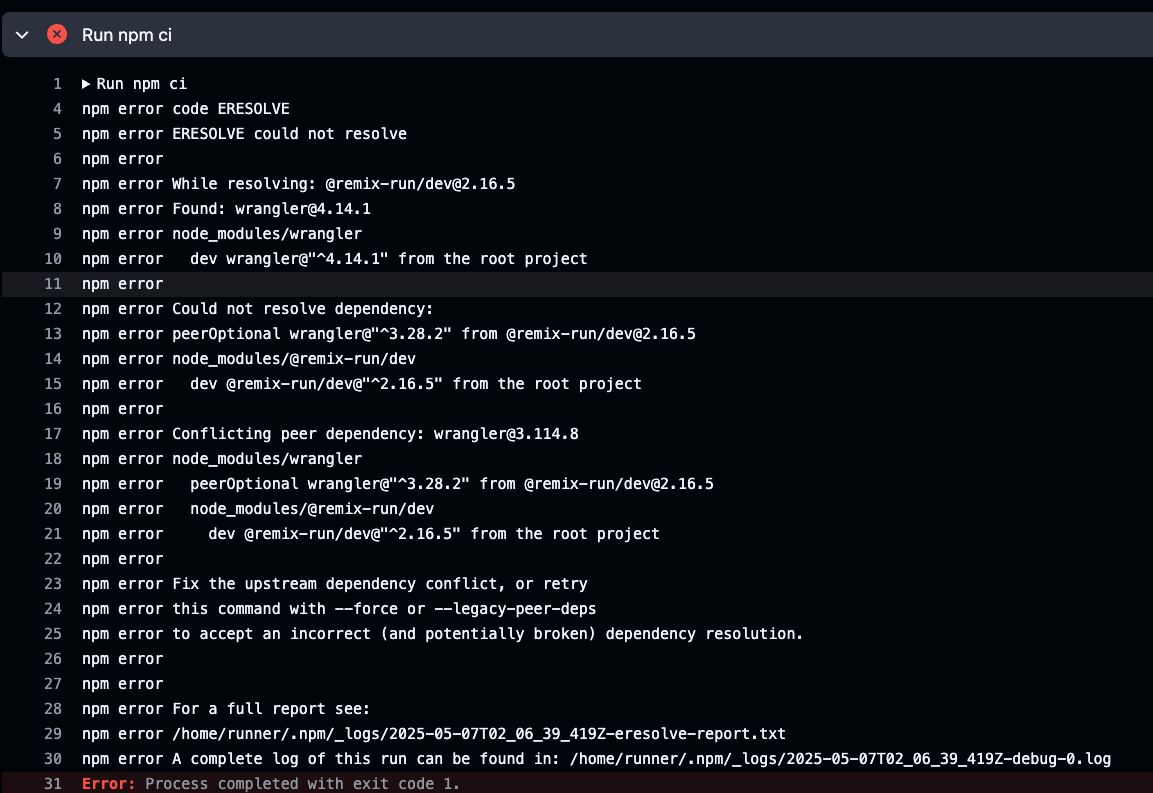1153x793 pixels.
Task: Expand the Run npm ci command triangle
Action: tap(86, 84)
